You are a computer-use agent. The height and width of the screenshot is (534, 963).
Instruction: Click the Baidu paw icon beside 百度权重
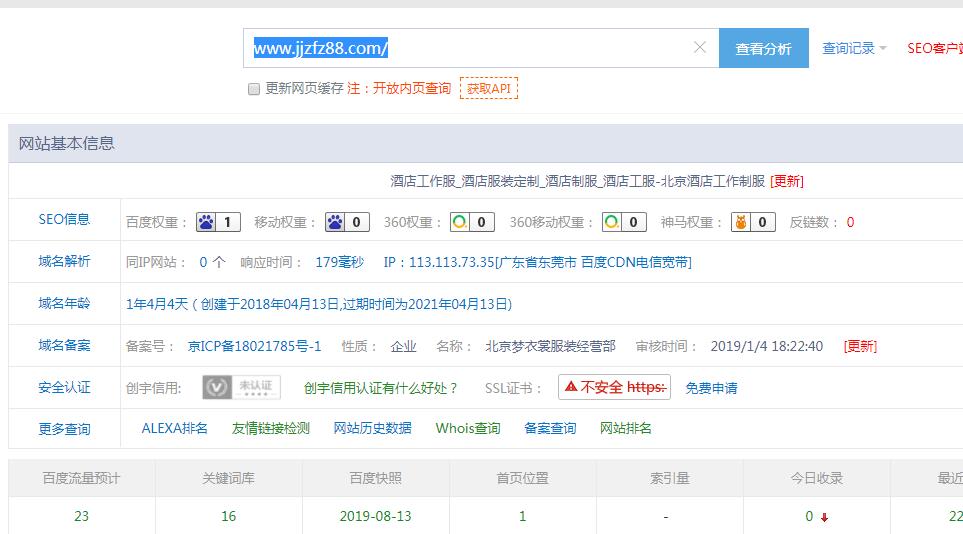(x=206, y=222)
